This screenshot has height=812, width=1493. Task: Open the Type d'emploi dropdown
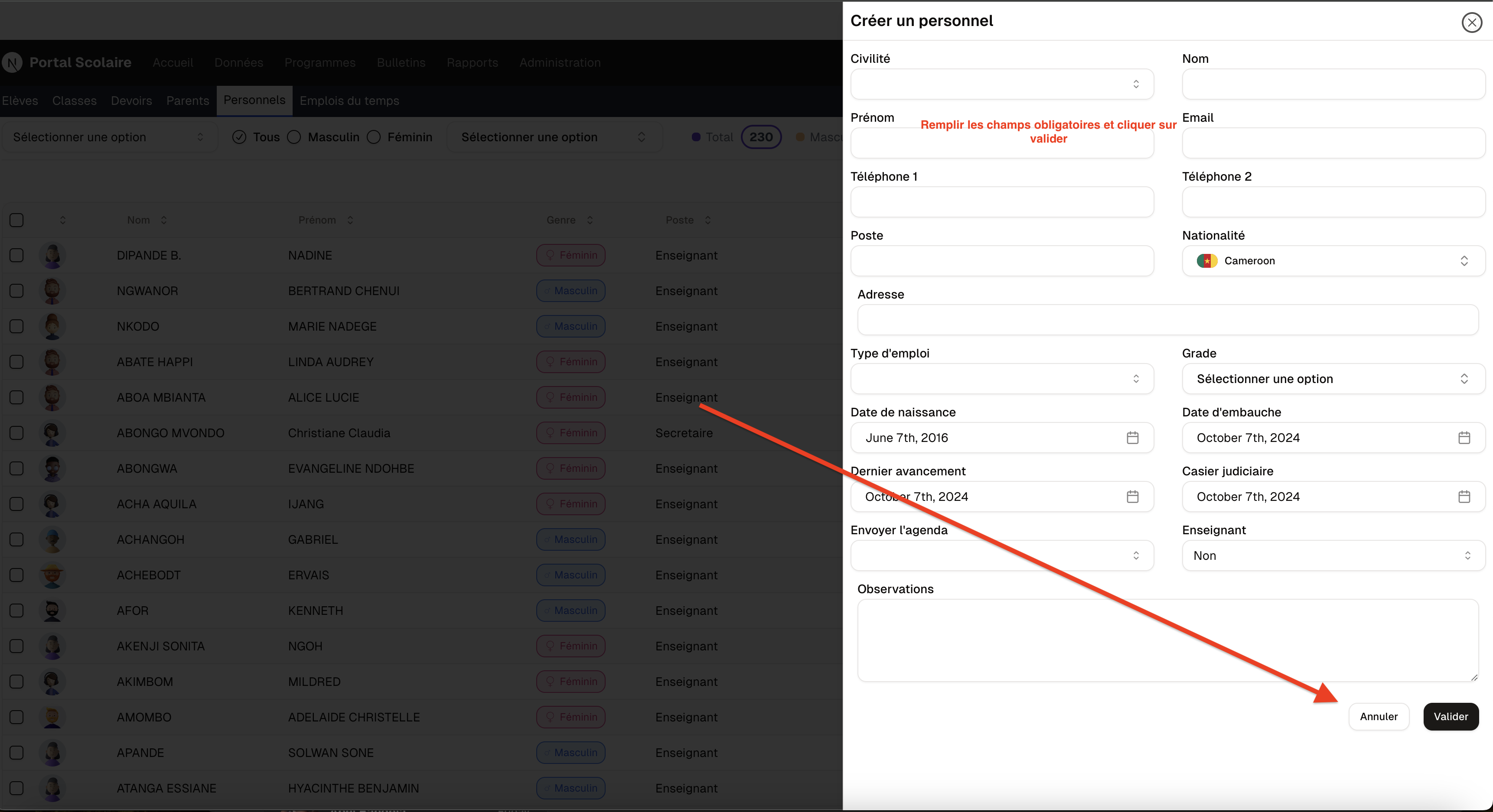click(1001, 379)
